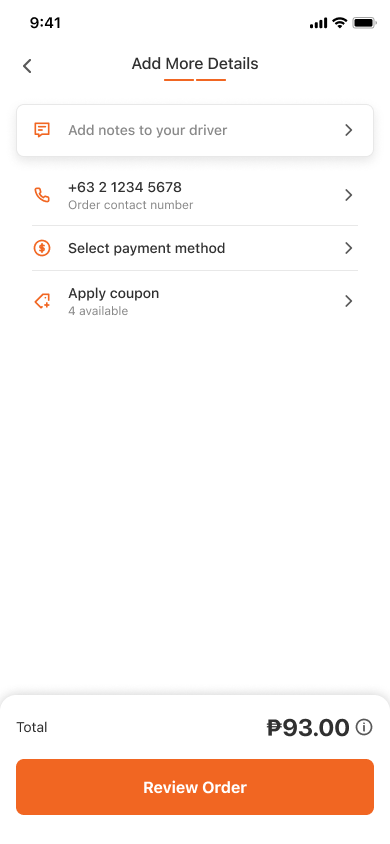Click the orange phone icon

tap(42, 195)
